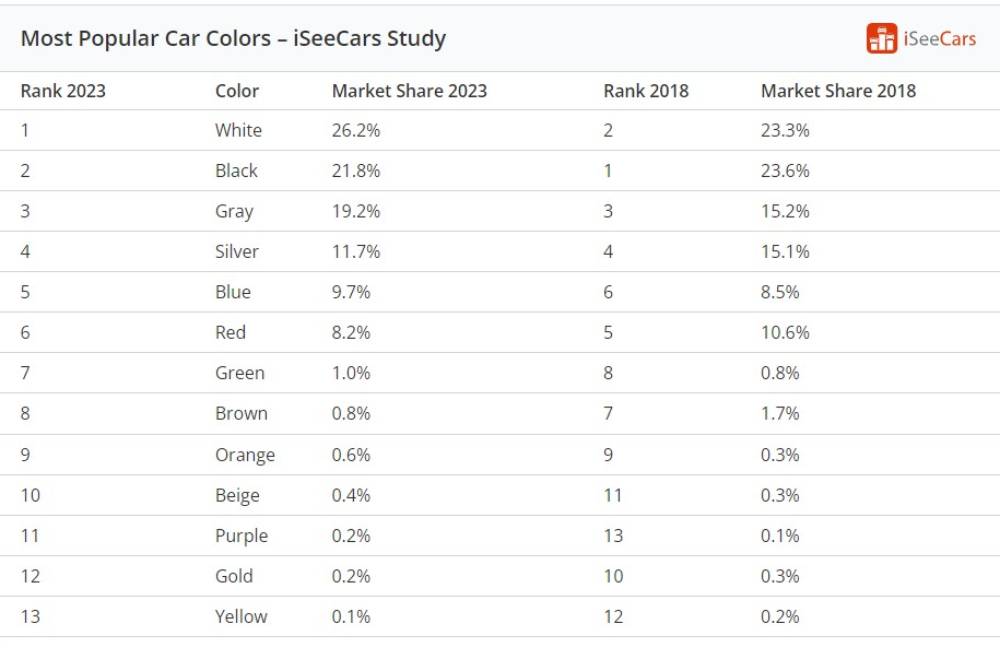Select the Gray color cell
Screen dimensions: 1000x667
pyautogui.click(x=234, y=211)
